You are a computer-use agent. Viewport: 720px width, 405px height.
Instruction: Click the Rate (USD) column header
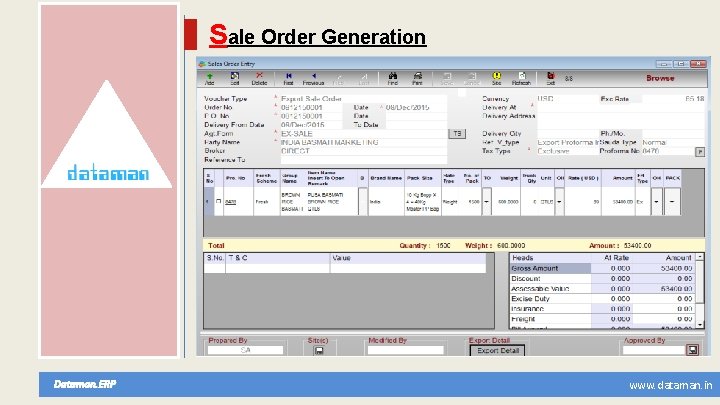583,178
